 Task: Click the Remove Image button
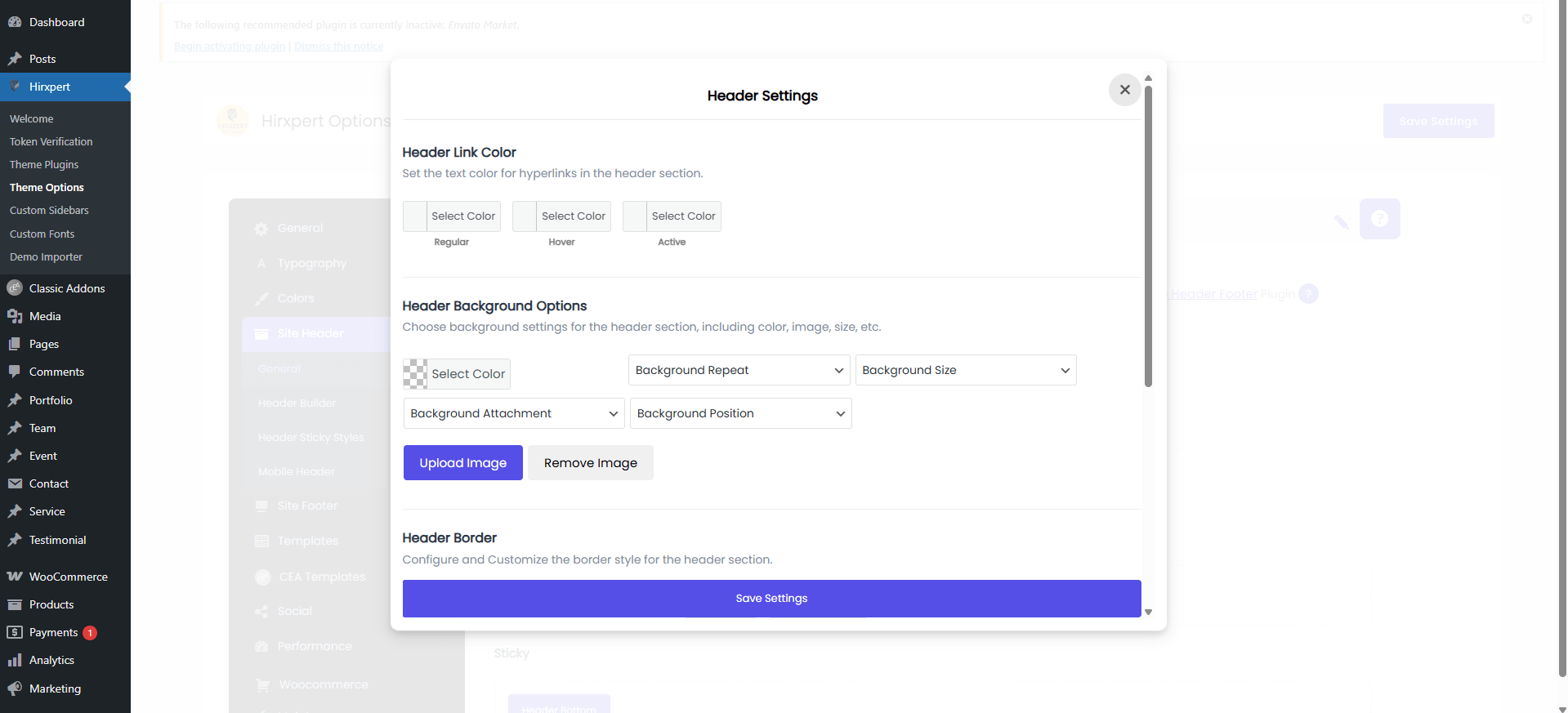click(x=590, y=463)
